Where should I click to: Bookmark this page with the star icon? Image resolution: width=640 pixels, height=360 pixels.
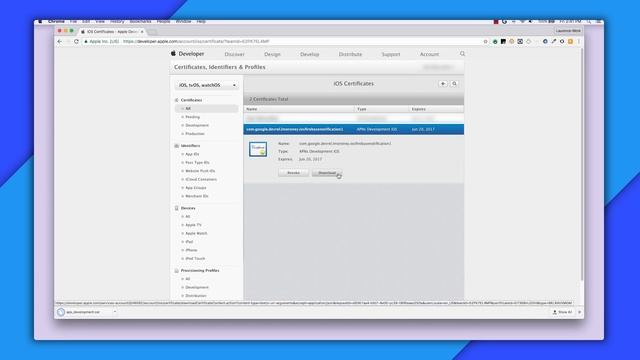tap(485, 41)
